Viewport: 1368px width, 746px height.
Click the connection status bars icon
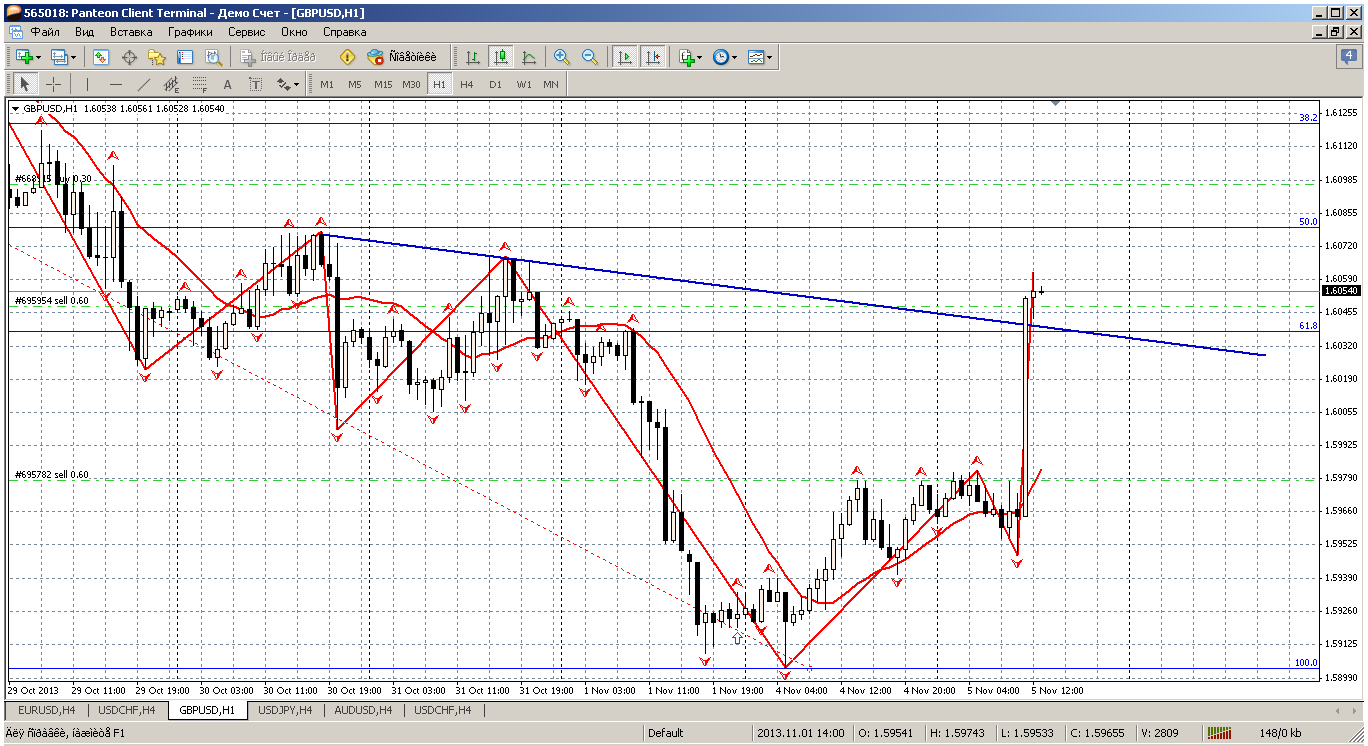(1217, 733)
